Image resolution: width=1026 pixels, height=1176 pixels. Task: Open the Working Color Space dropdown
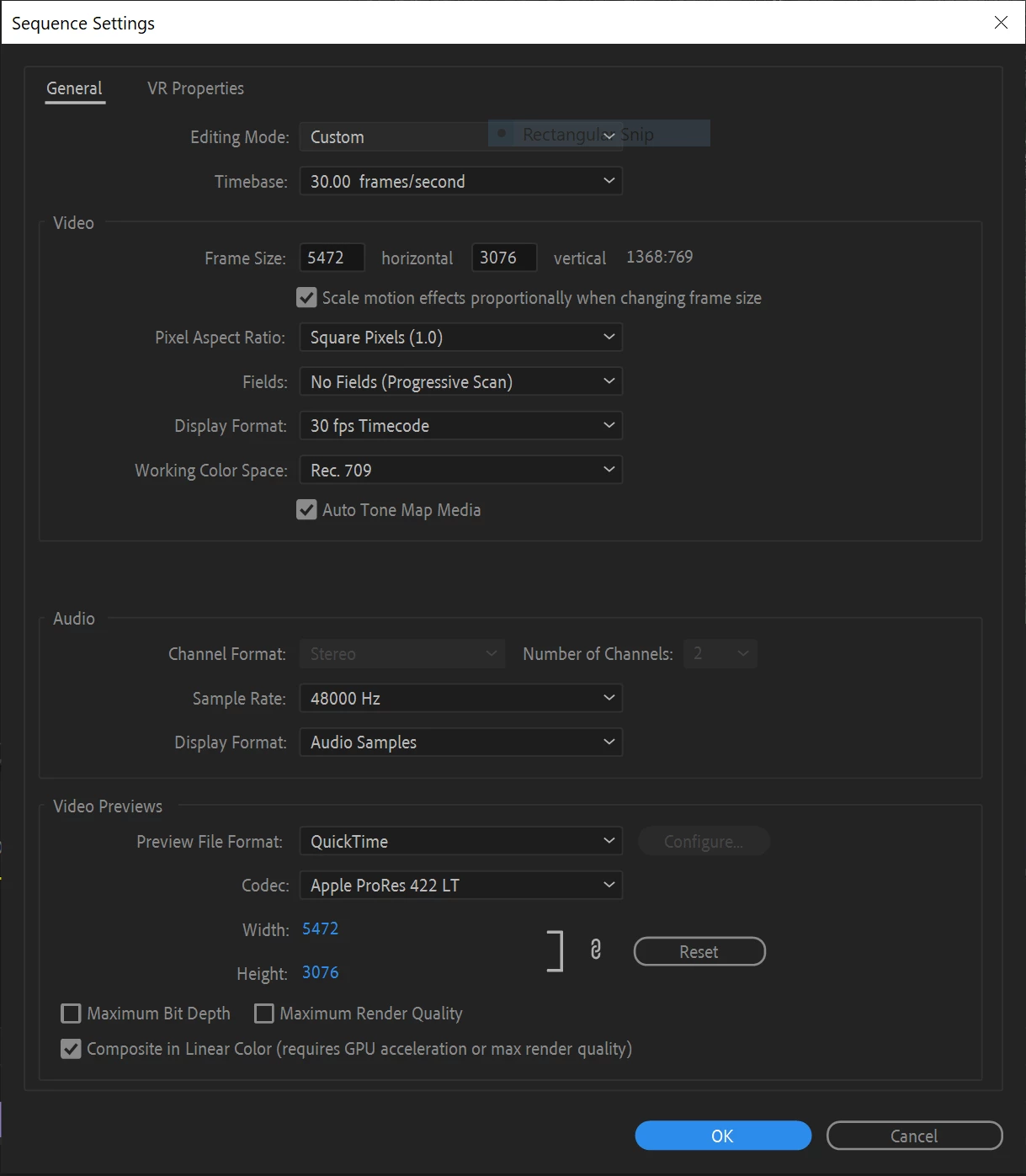click(460, 470)
